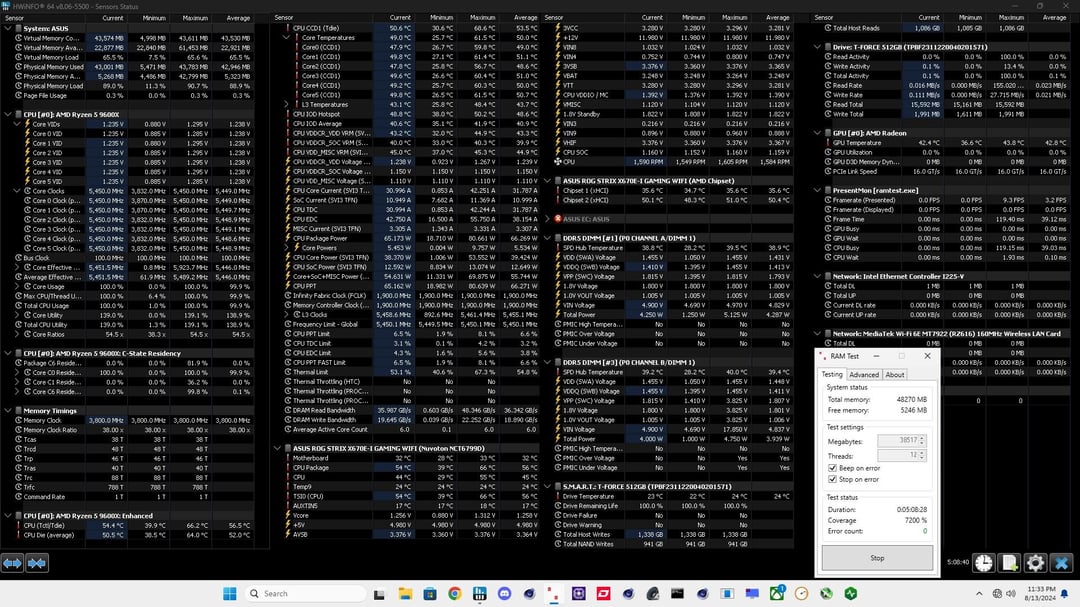Expand the L3 Temperatures node
Screen dimensions: 1080x607
pos(287,105)
